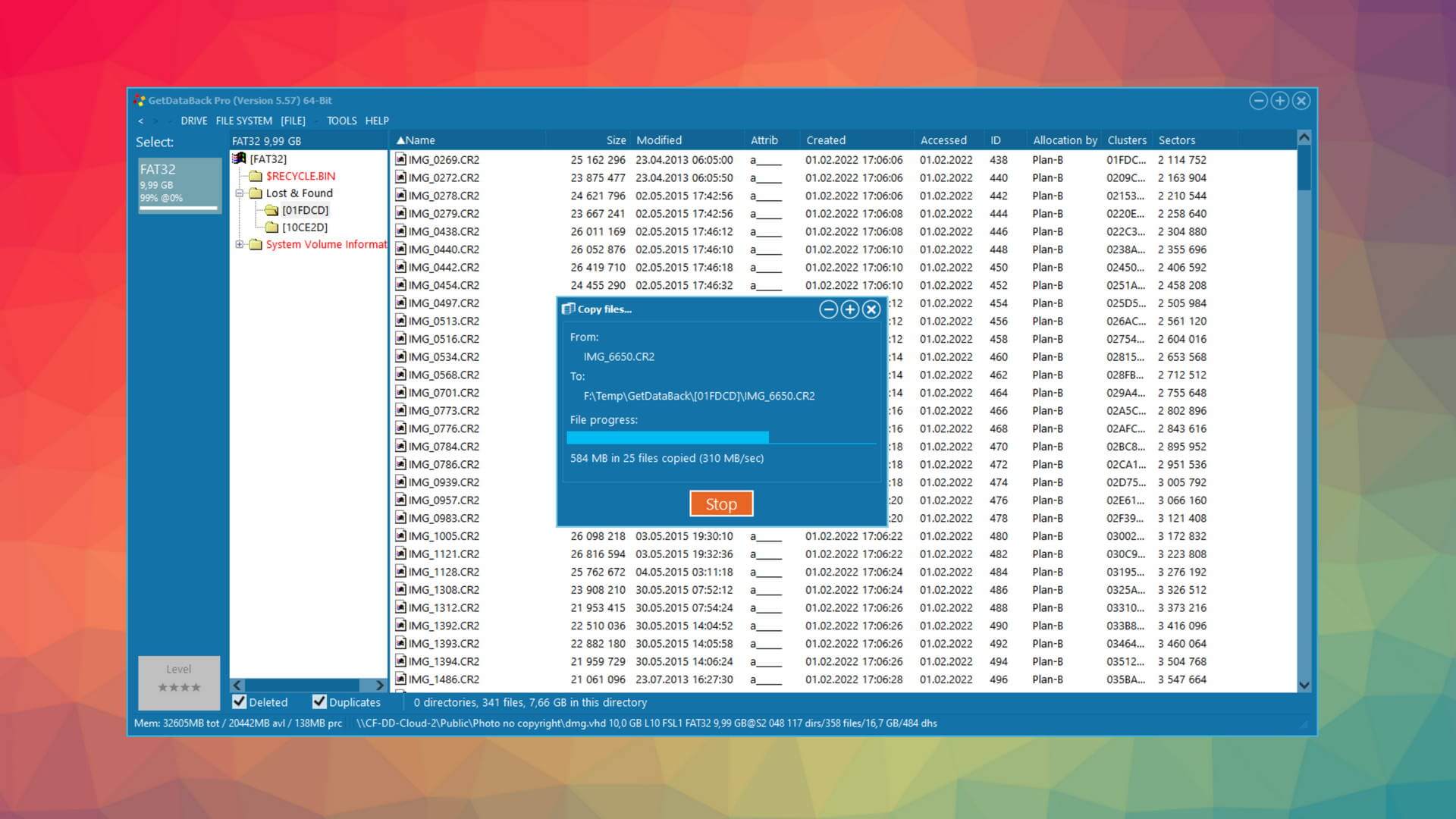
Task: Expand the System Volume Information node
Action: pyautogui.click(x=239, y=244)
